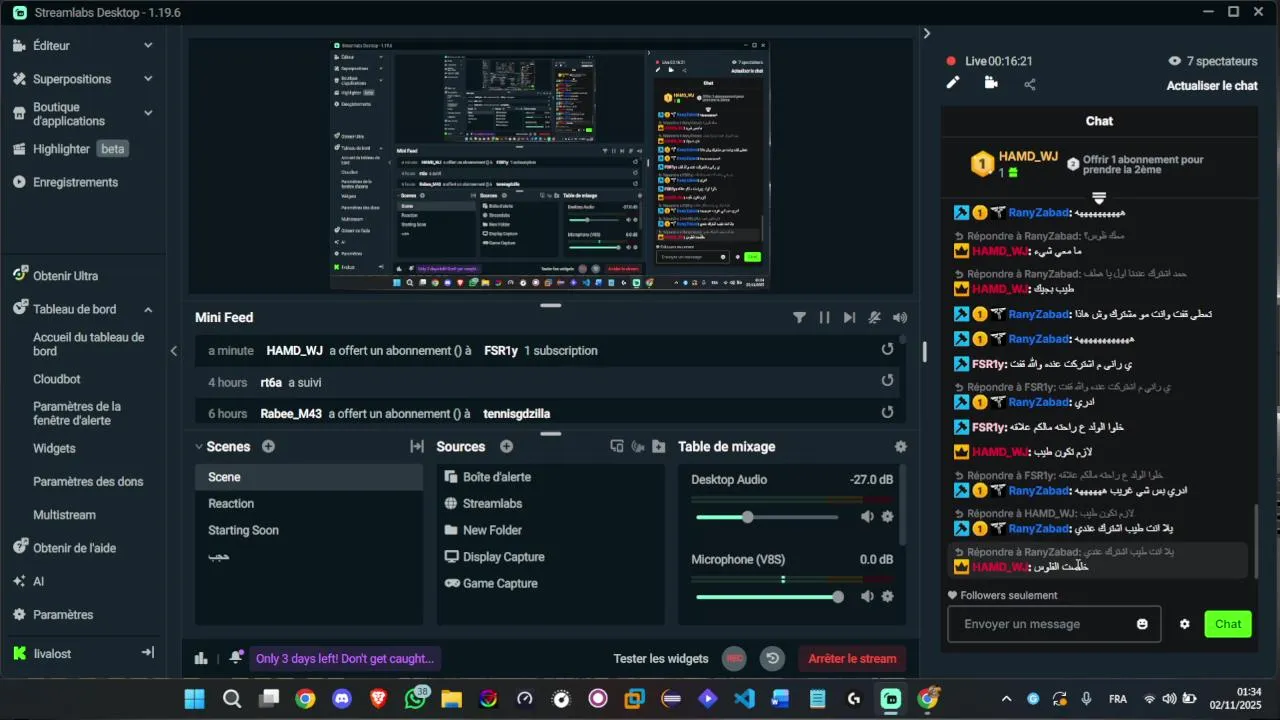Add a new source with plus icon
1280x720 pixels.
(506, 447)
